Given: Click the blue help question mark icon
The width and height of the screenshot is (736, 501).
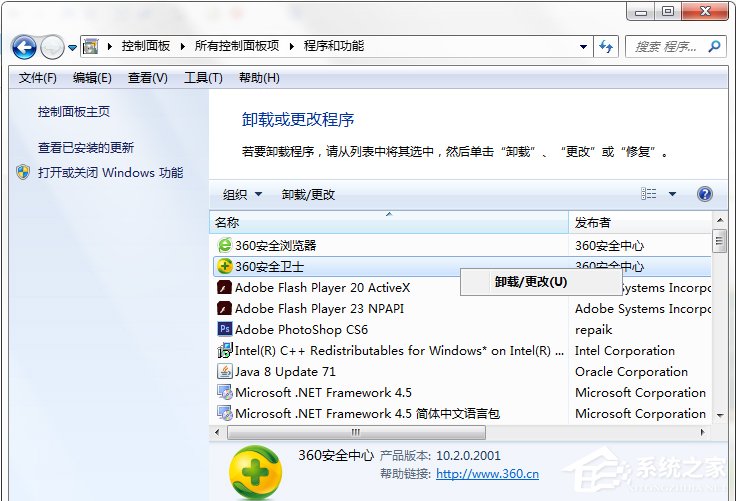Looking at the screenshot, I should [x=705, y=194].
